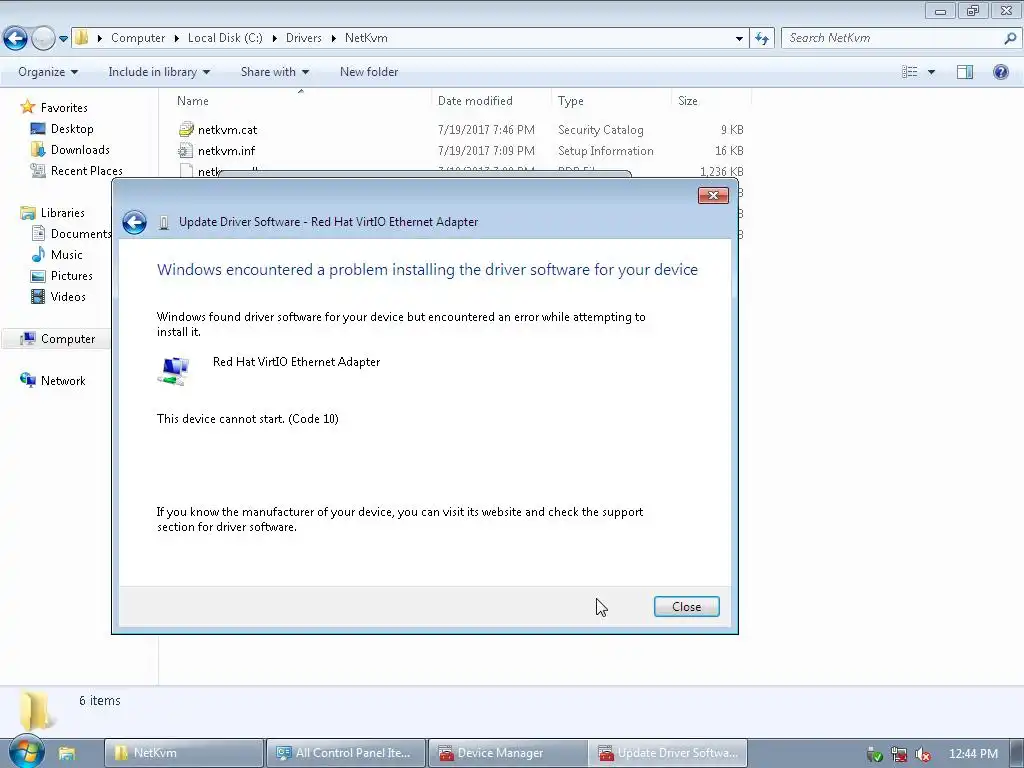
Task: Click the Windows Start orb
Action: point(27,752)
